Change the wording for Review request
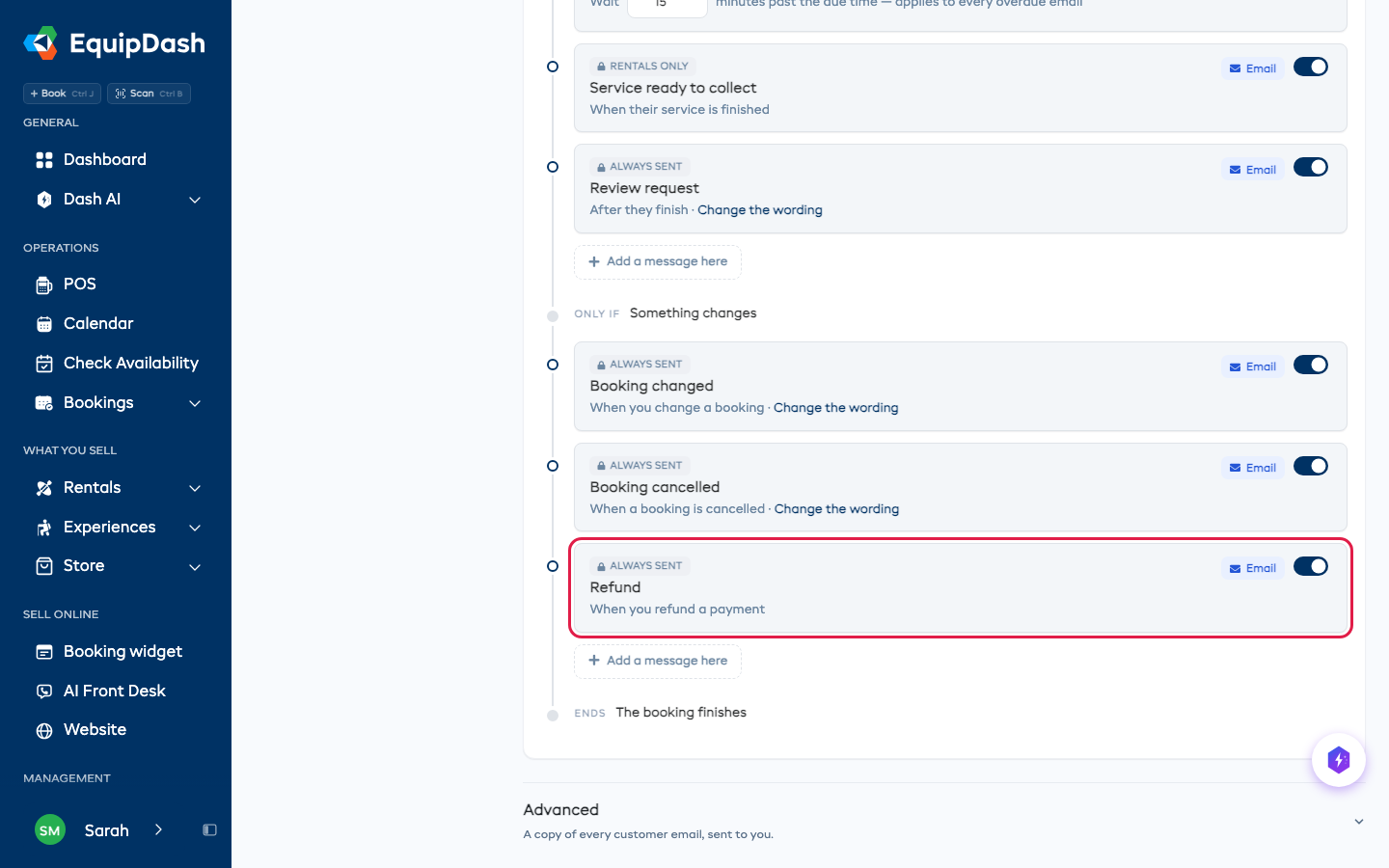 tap(760, 210)
